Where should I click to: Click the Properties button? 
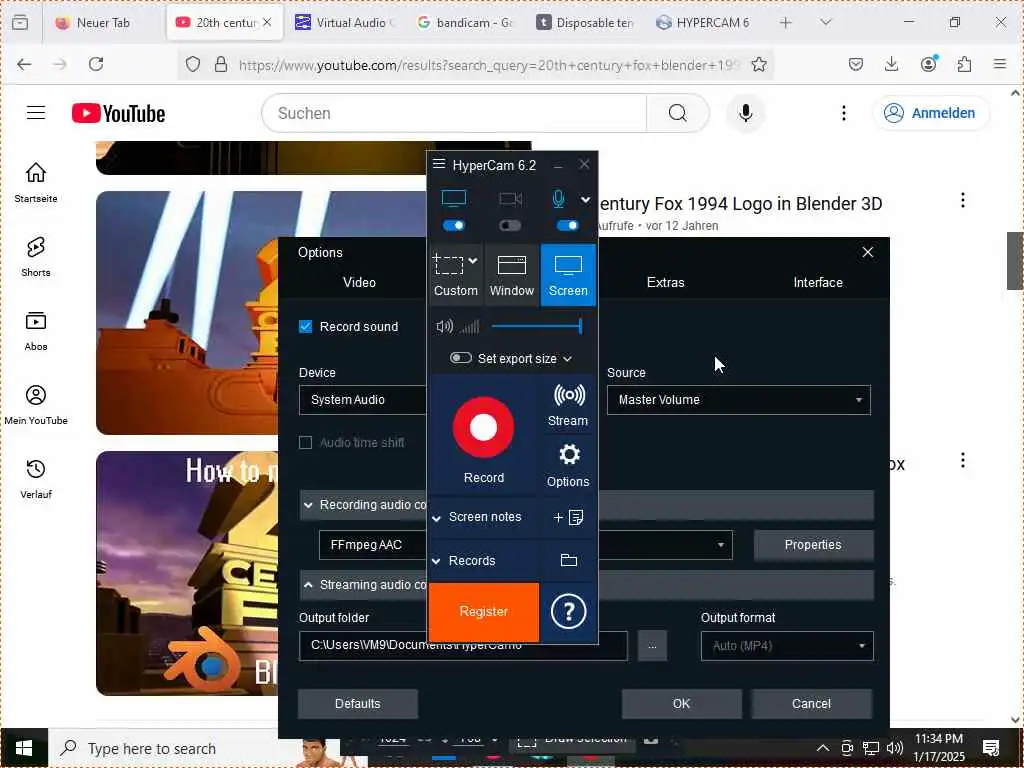(813, 545)
